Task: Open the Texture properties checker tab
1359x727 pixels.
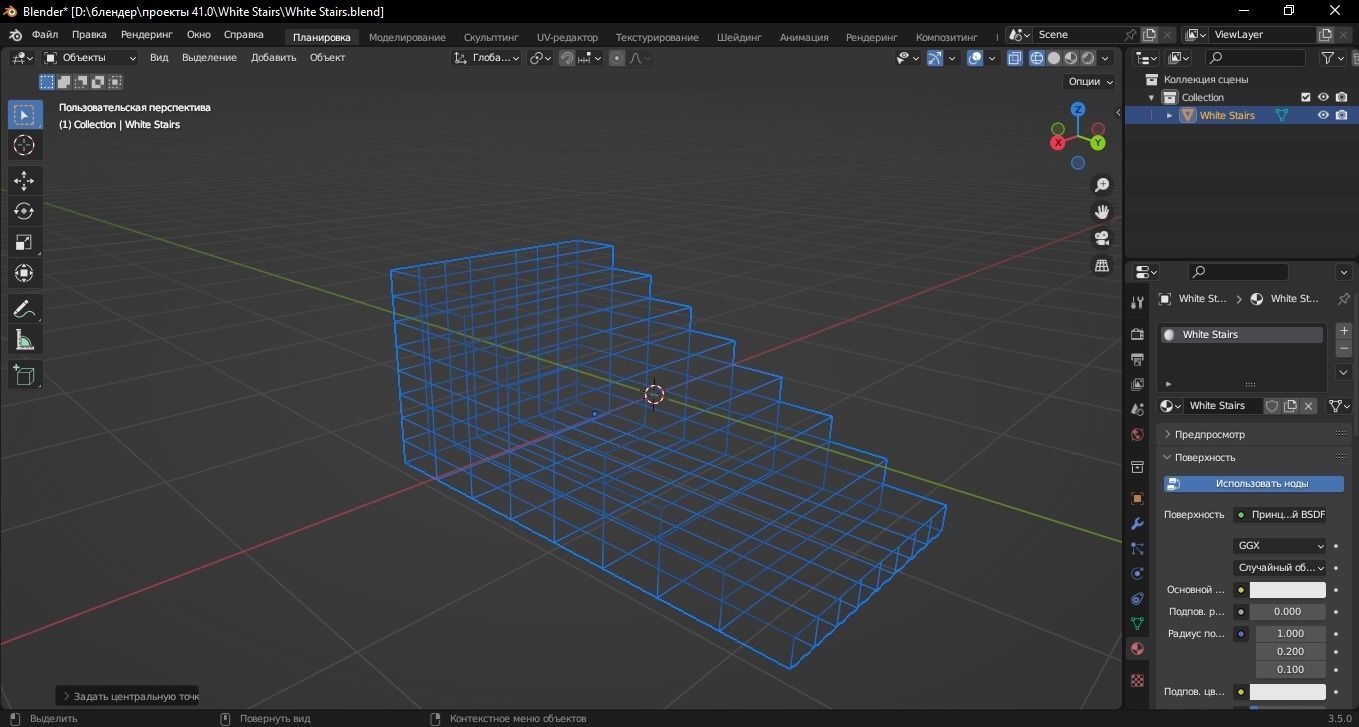Action: 1137,680
